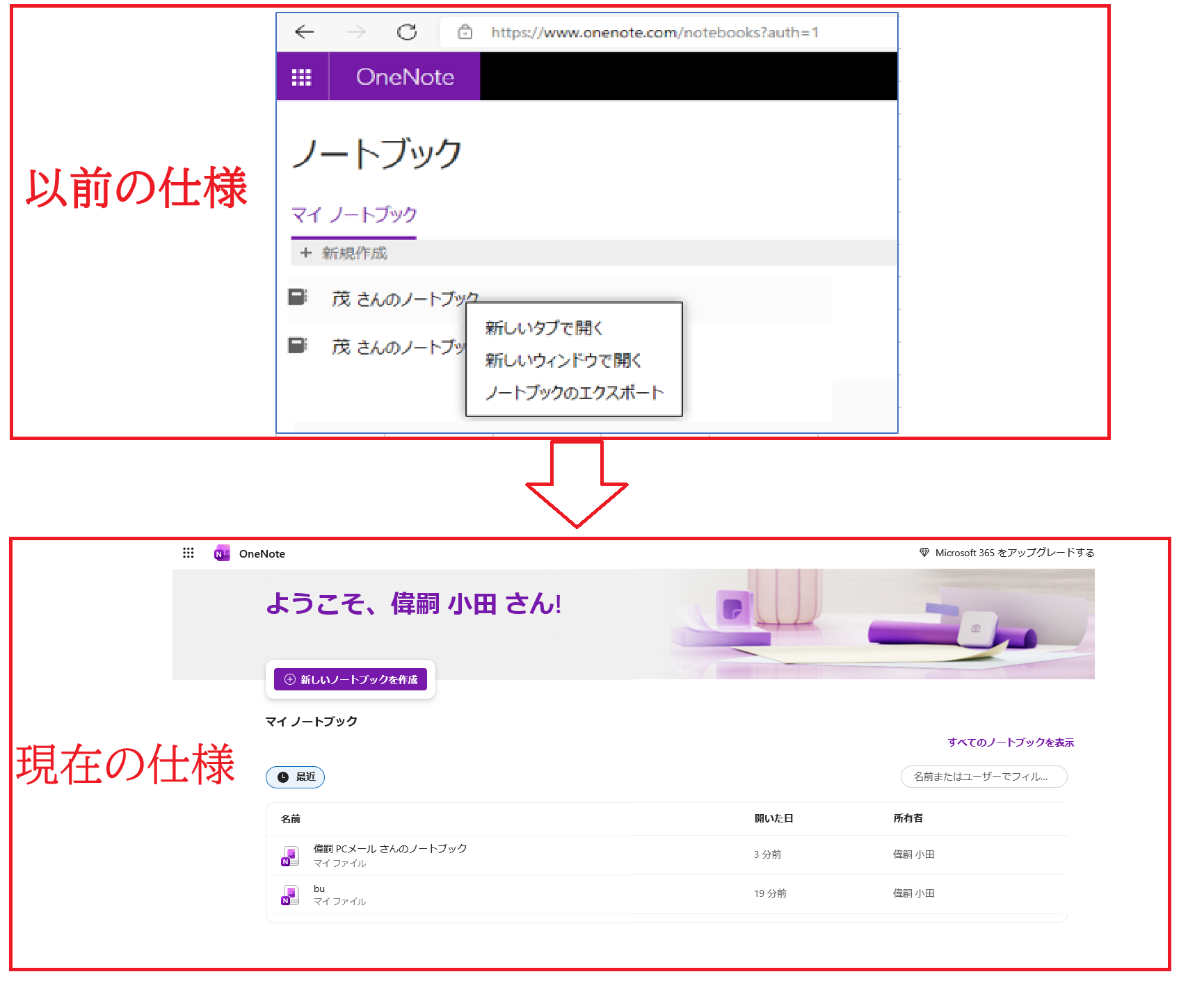Click the lock icon in address bar
Image resolution: width=1204 pixels, height=981 pixels.
click(x=465, y=31)
